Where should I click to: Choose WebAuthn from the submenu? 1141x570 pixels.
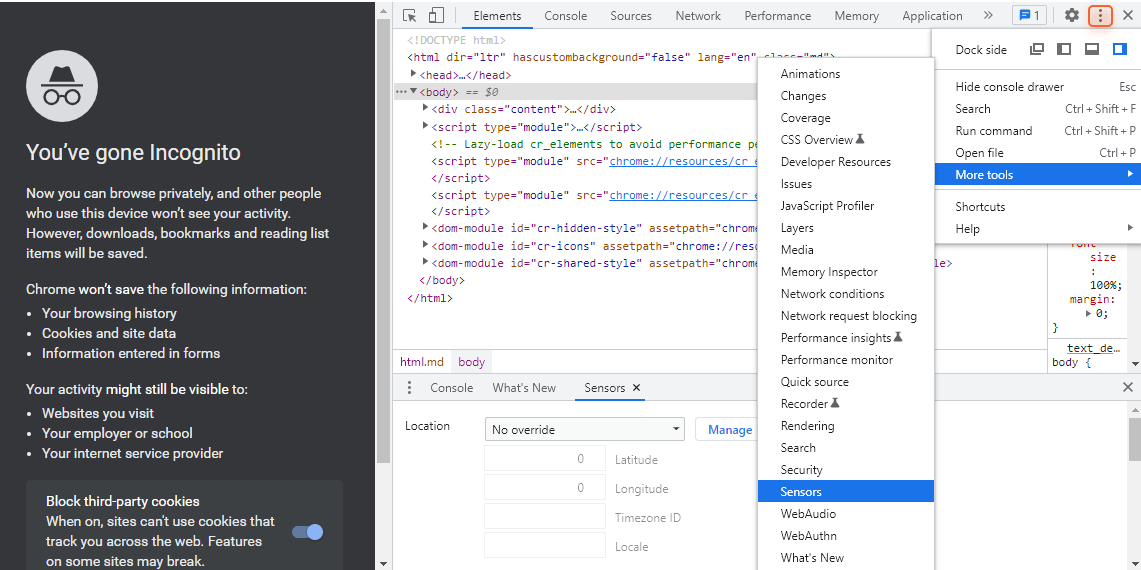click(x=846, y=535)
